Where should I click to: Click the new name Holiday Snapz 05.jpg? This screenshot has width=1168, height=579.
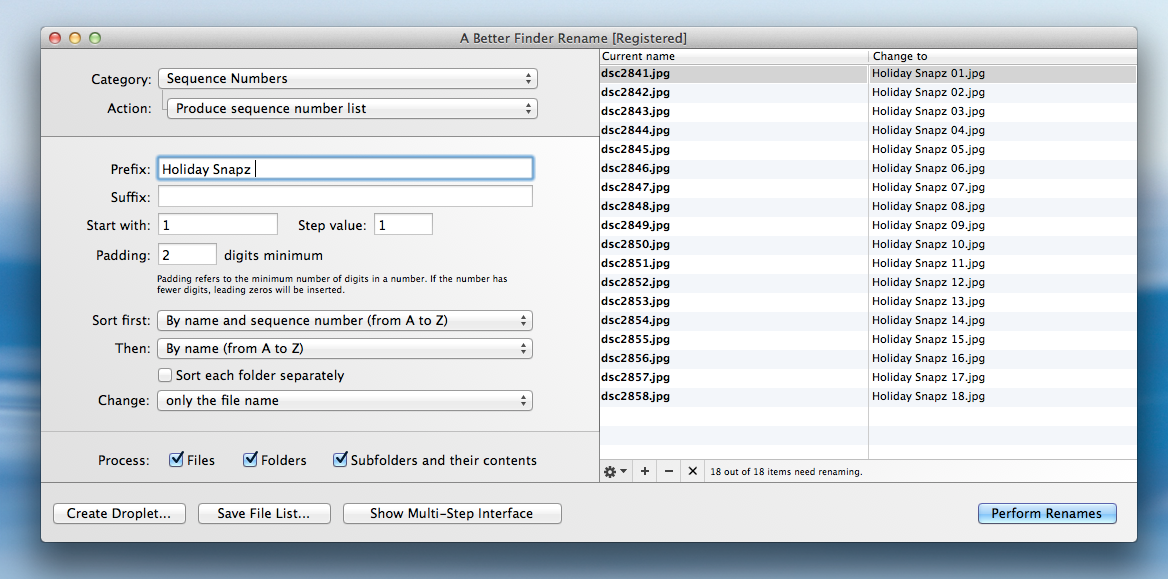[928, 149]
